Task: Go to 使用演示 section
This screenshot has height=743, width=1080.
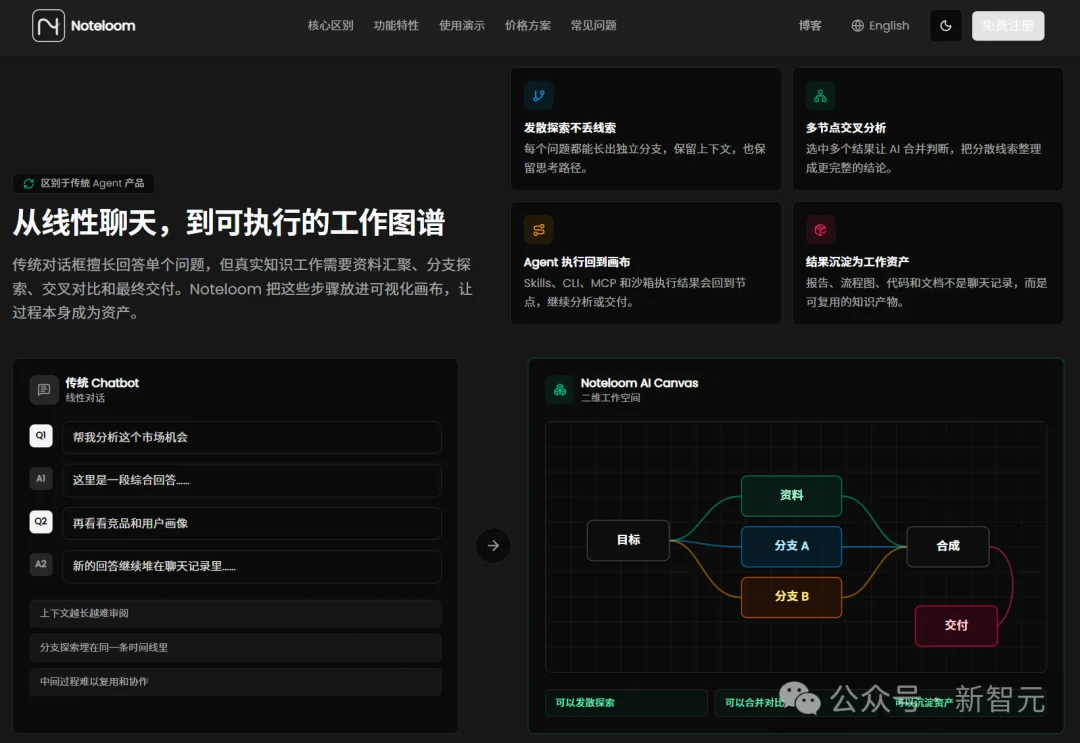Action: click(x=462, y=25)
